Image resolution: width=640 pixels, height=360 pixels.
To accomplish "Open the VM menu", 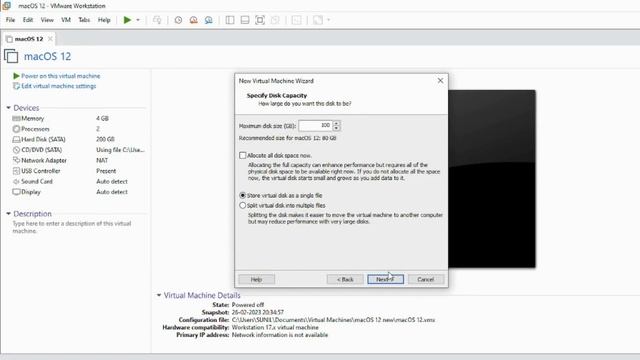I will click(x=66, y=20).
